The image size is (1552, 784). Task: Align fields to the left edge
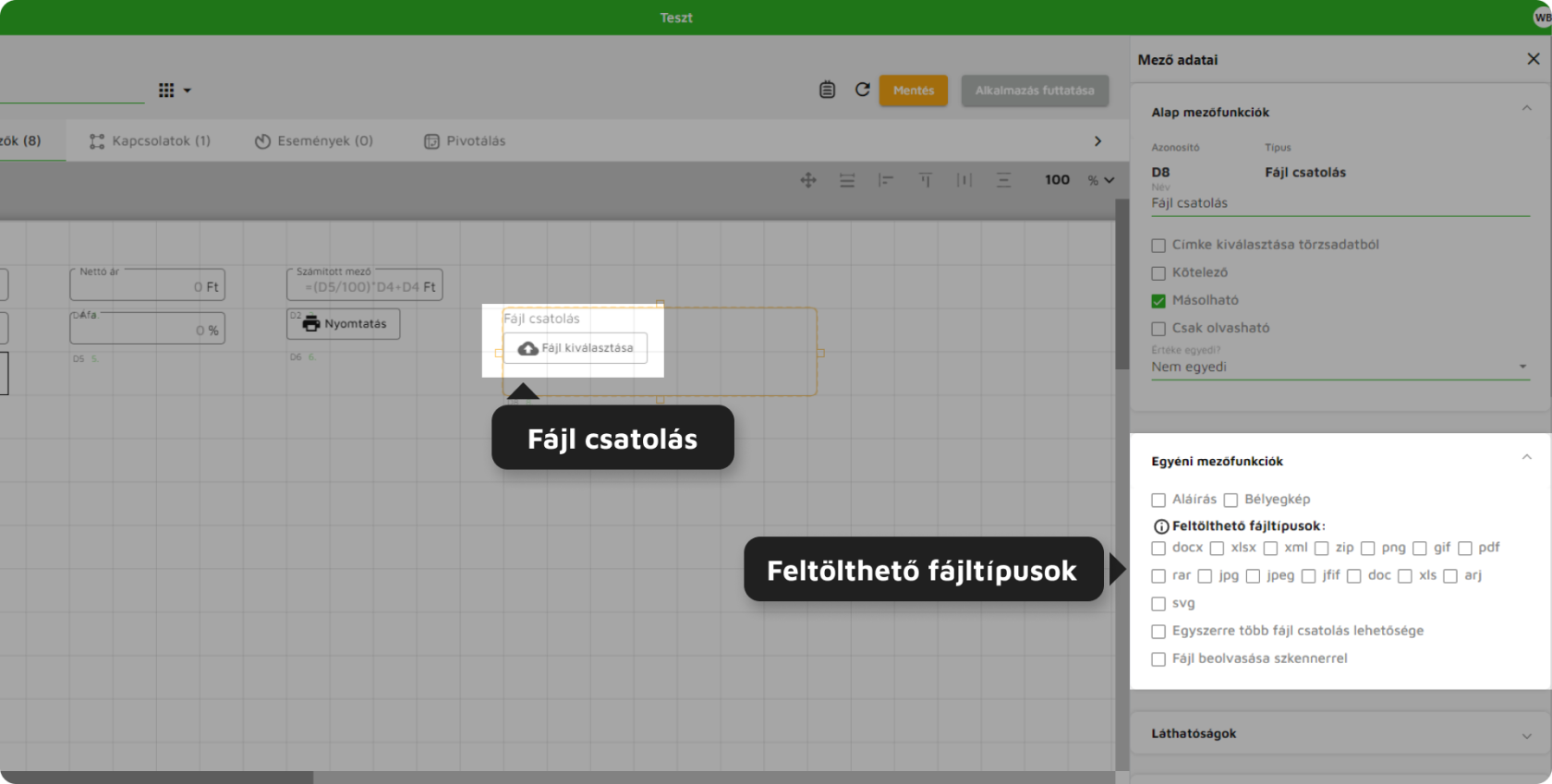[886, 180]
